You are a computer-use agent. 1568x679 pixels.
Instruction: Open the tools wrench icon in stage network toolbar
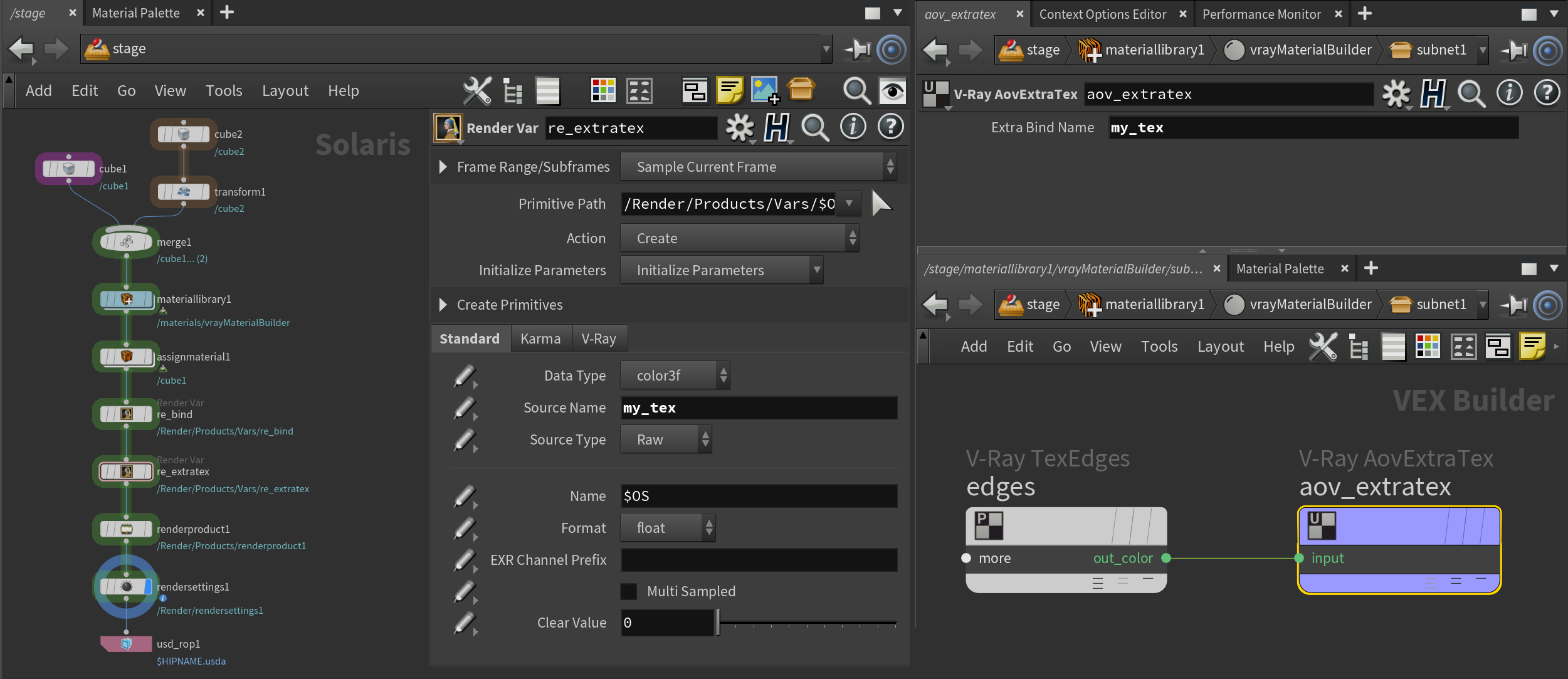click(477, 91)
